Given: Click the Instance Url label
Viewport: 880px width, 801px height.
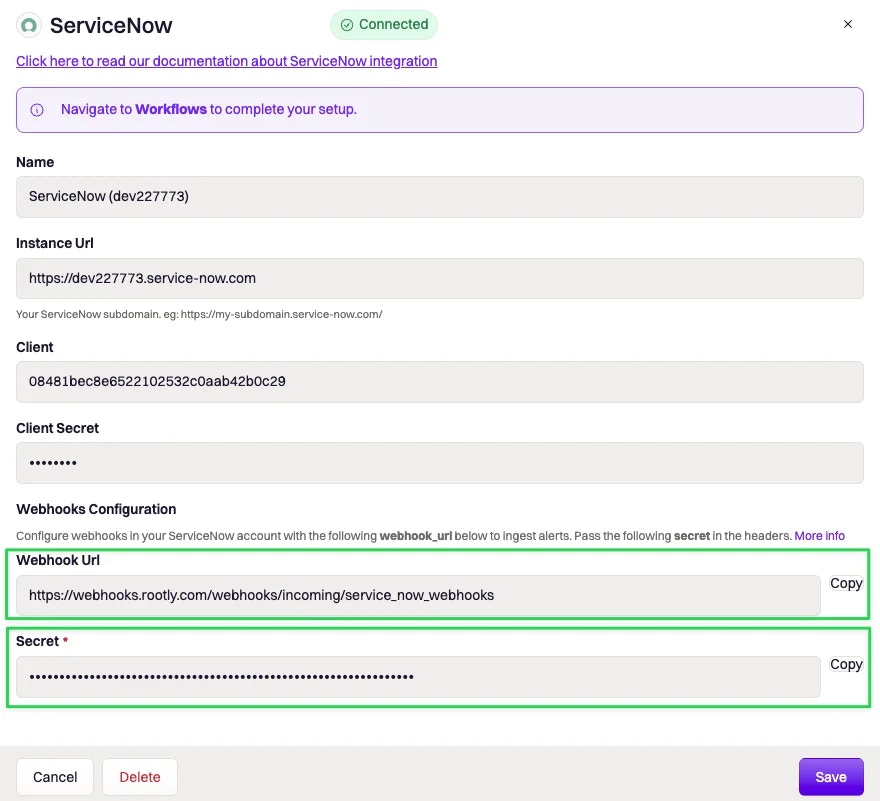Looking at the screenshot, I should 54,243.
